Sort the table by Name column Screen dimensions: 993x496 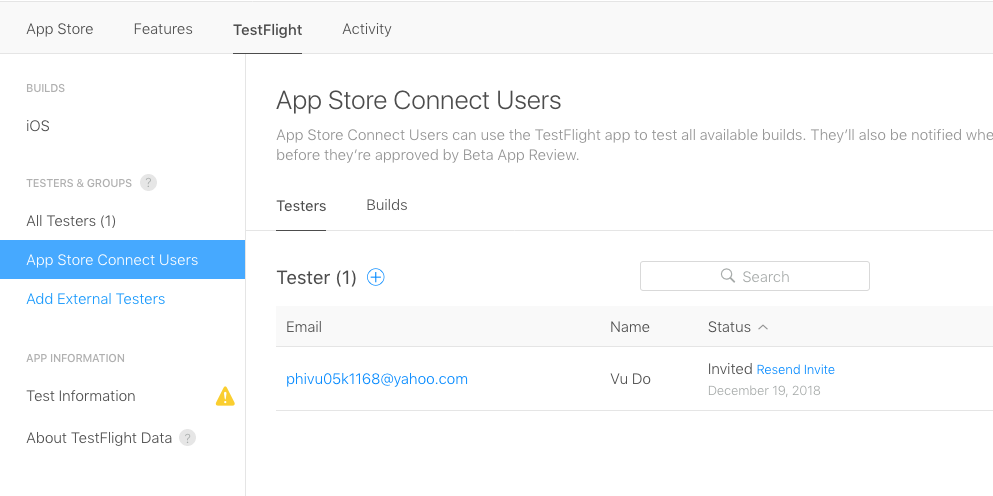pyautogui.click(x=629, y=327)
